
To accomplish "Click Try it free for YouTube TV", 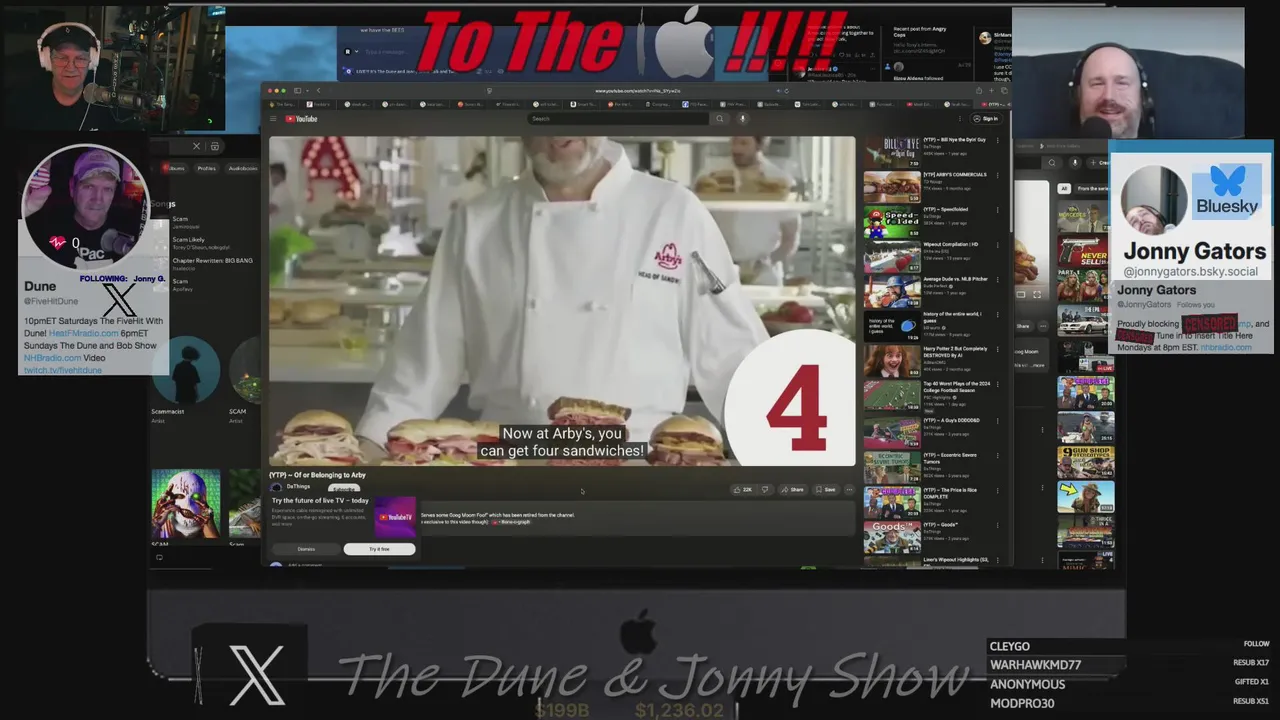I will (379, 549).
